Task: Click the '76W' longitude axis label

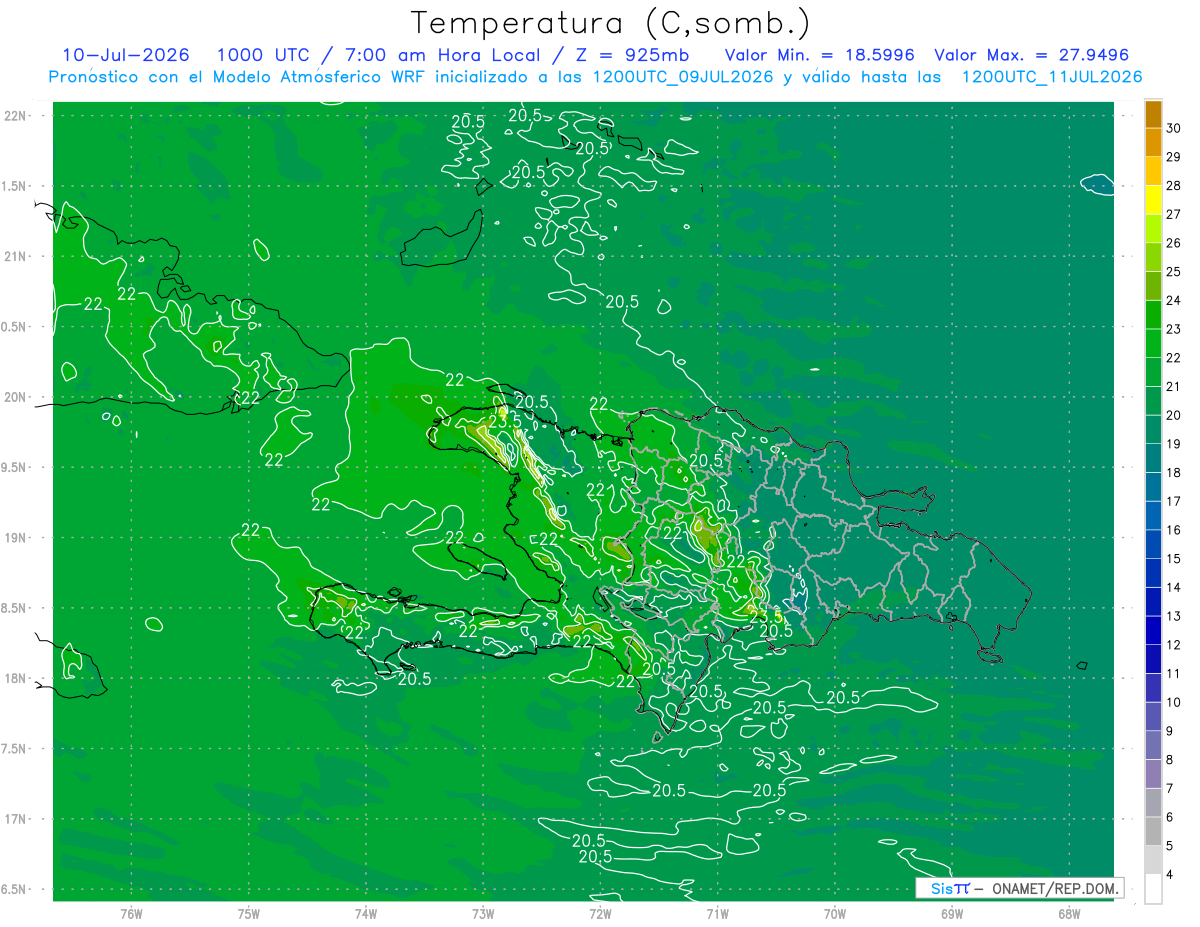Action: (x=131, y=913)
